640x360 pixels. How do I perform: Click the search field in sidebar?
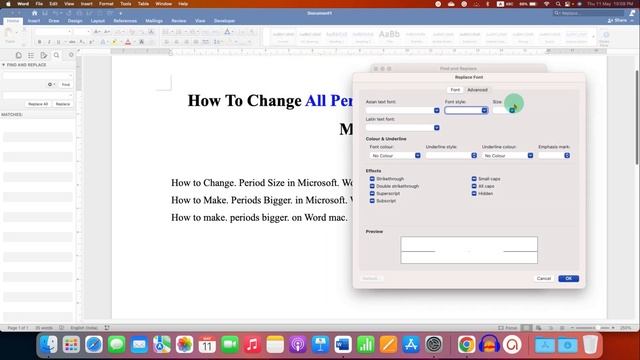[38, 76]
